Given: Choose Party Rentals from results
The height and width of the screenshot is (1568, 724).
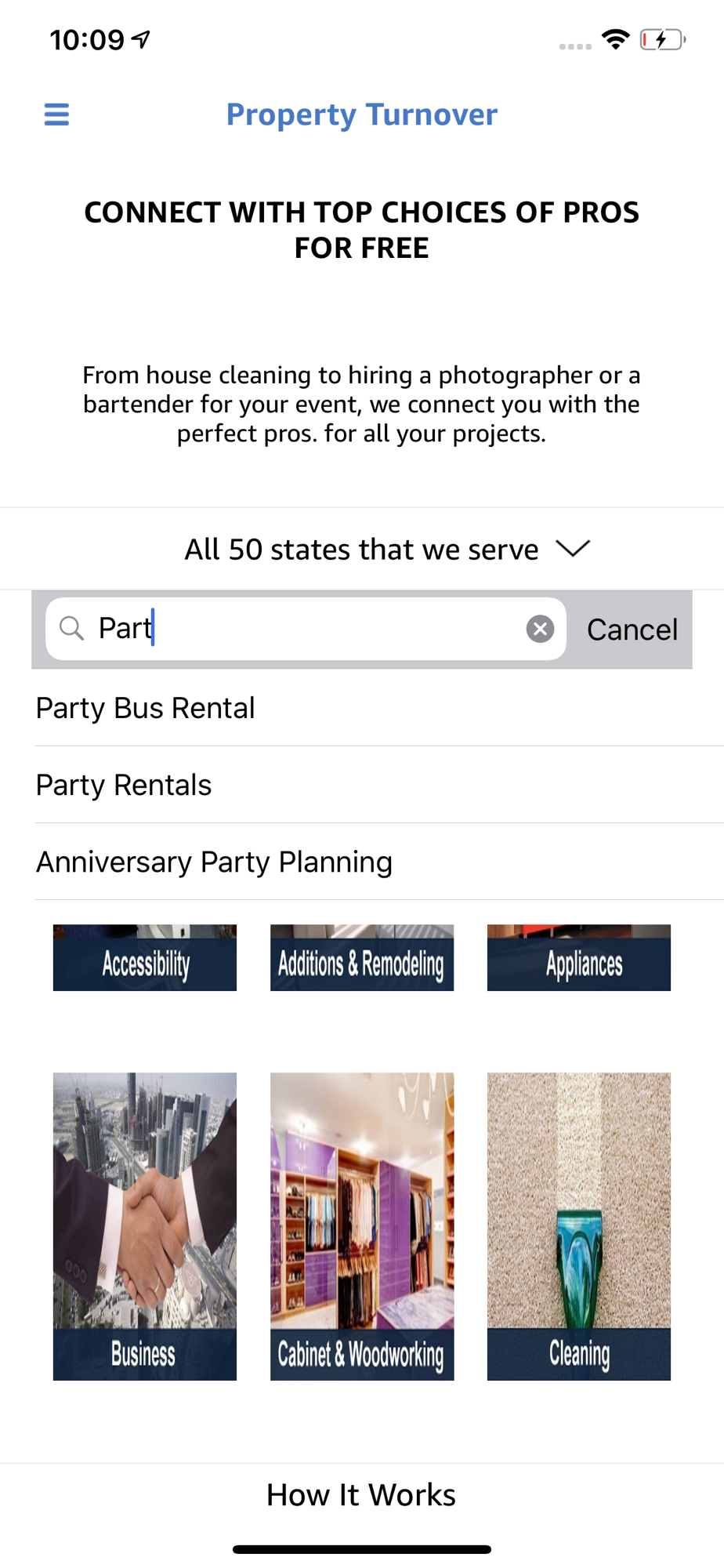Looking at the screenshot, I should tap(124, 785).
